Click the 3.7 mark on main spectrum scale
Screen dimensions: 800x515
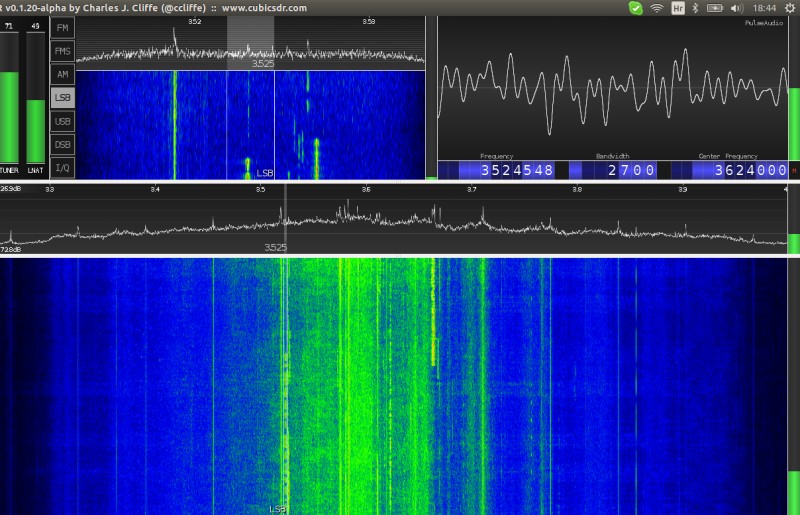point(471,189)
